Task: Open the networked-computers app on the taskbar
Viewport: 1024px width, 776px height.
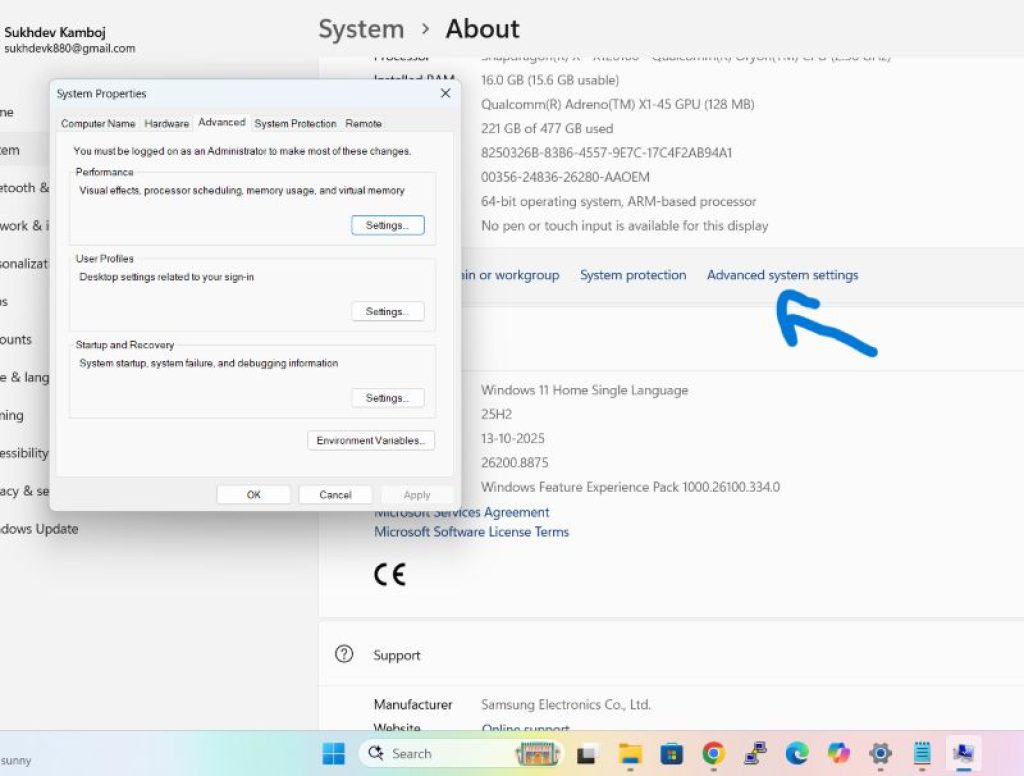Action: [755, 754]
